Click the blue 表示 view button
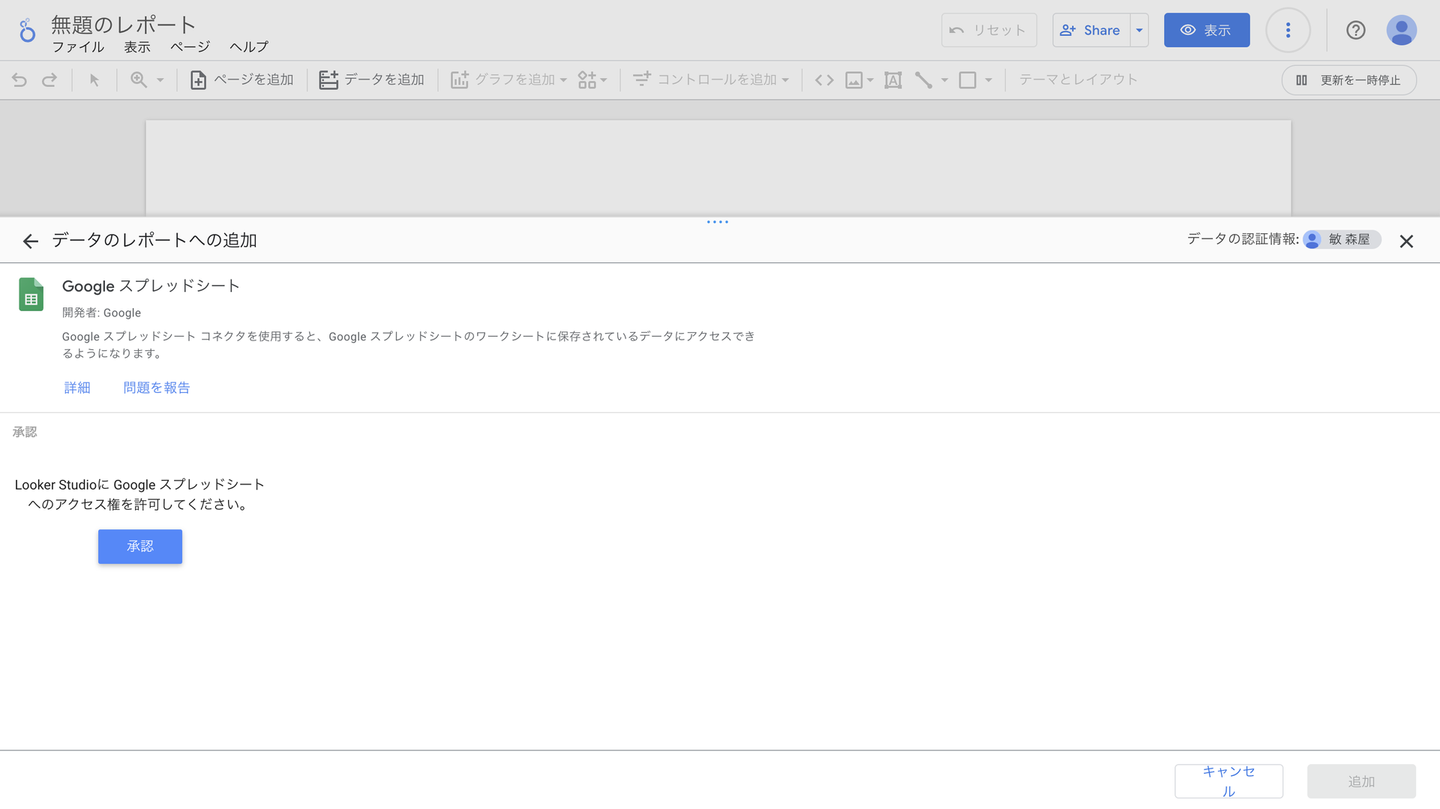This screenshot has width=1440, height=809. coord(1207,30)
